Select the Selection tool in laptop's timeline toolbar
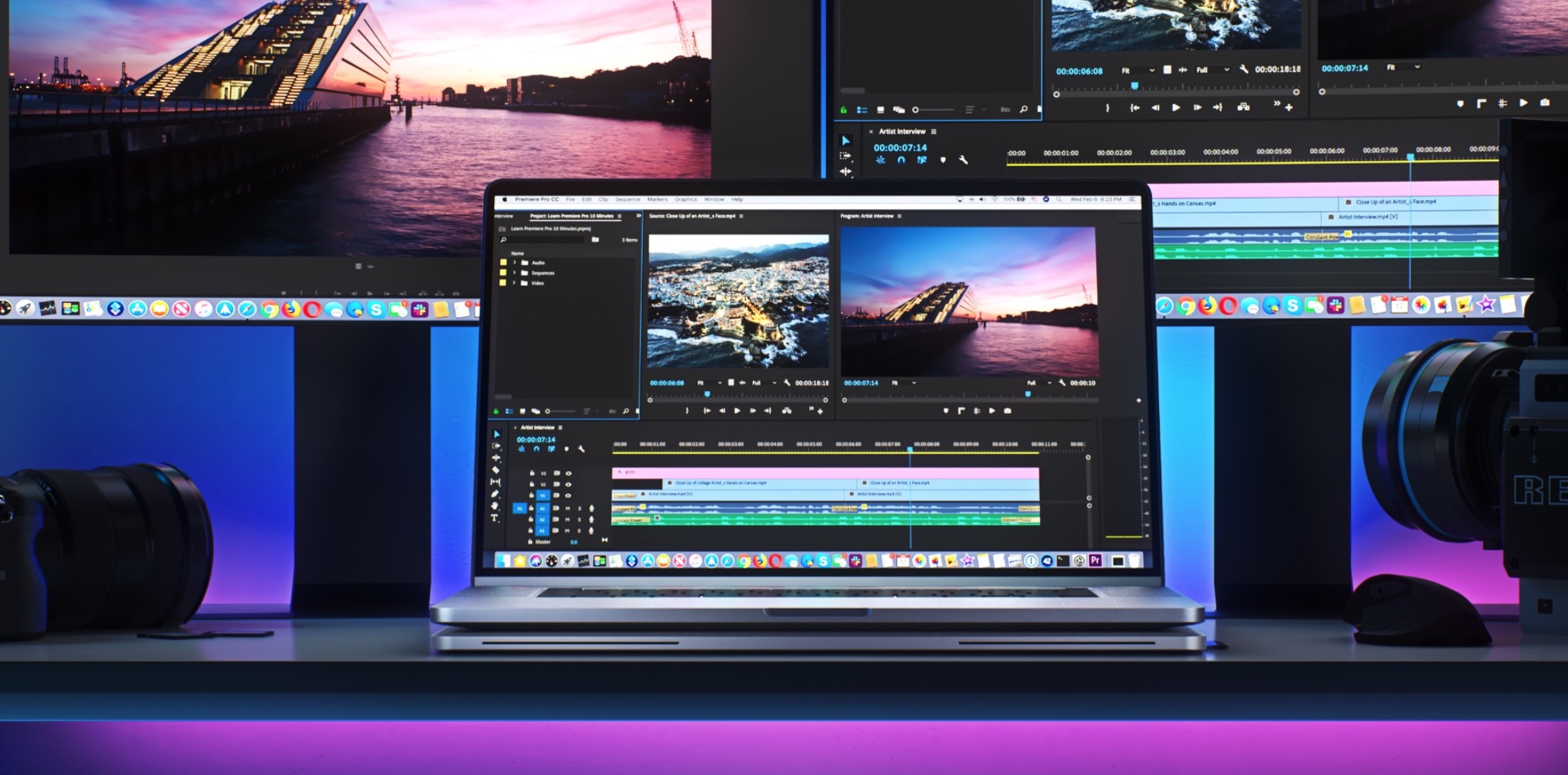1568x775 pixels. [x=496, y=434]
